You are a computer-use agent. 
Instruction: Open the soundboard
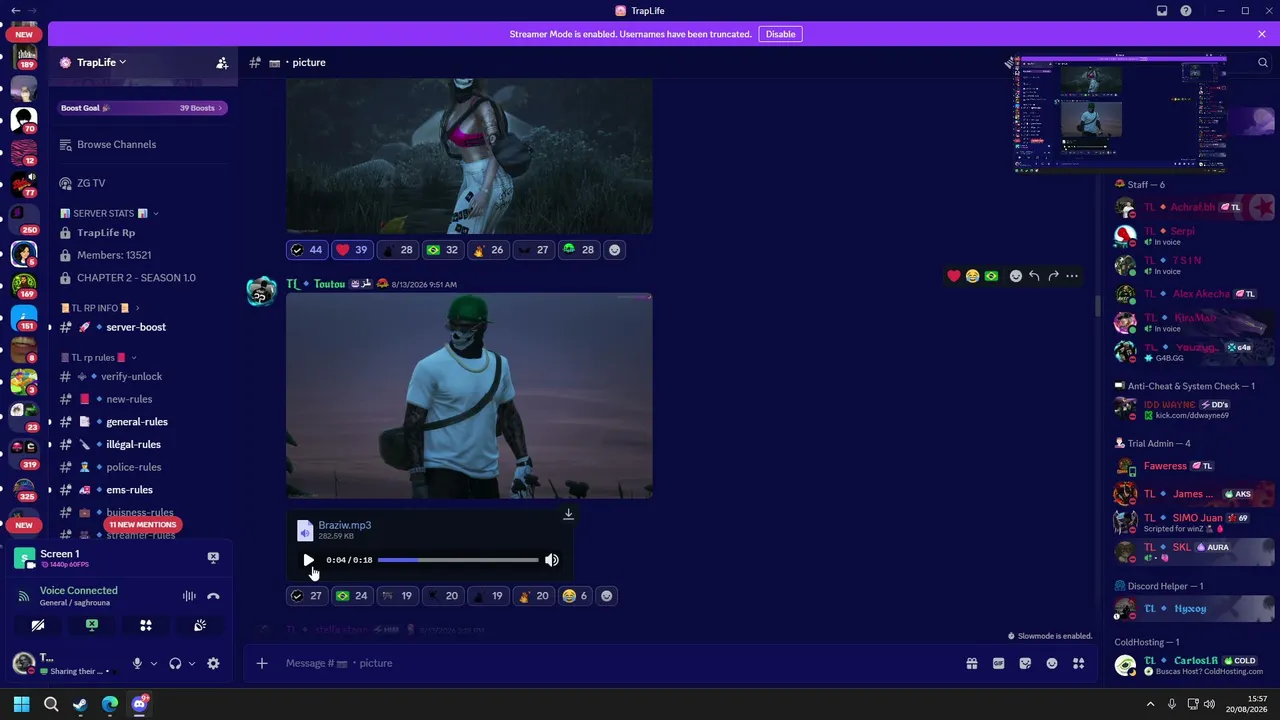200,625
